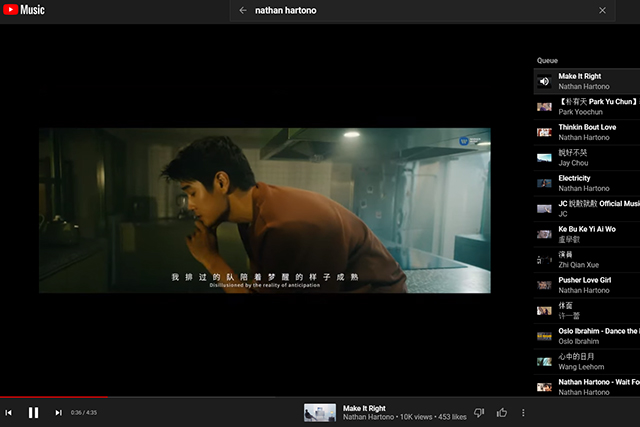The width and height of the screenshot is (640, 427).
Task: Play Ke Bu Ke Yi Ai Wo
Action: 587,234
